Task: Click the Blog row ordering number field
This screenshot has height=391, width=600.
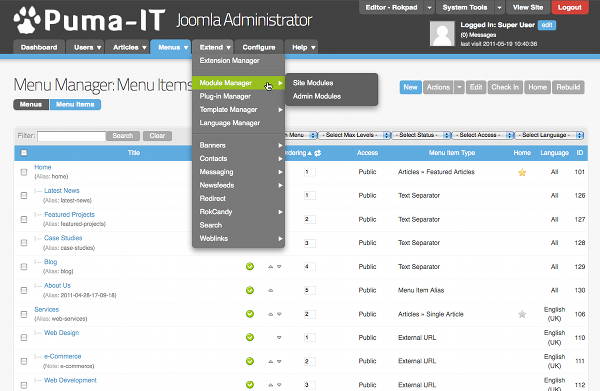Action: tap(310, 267)
